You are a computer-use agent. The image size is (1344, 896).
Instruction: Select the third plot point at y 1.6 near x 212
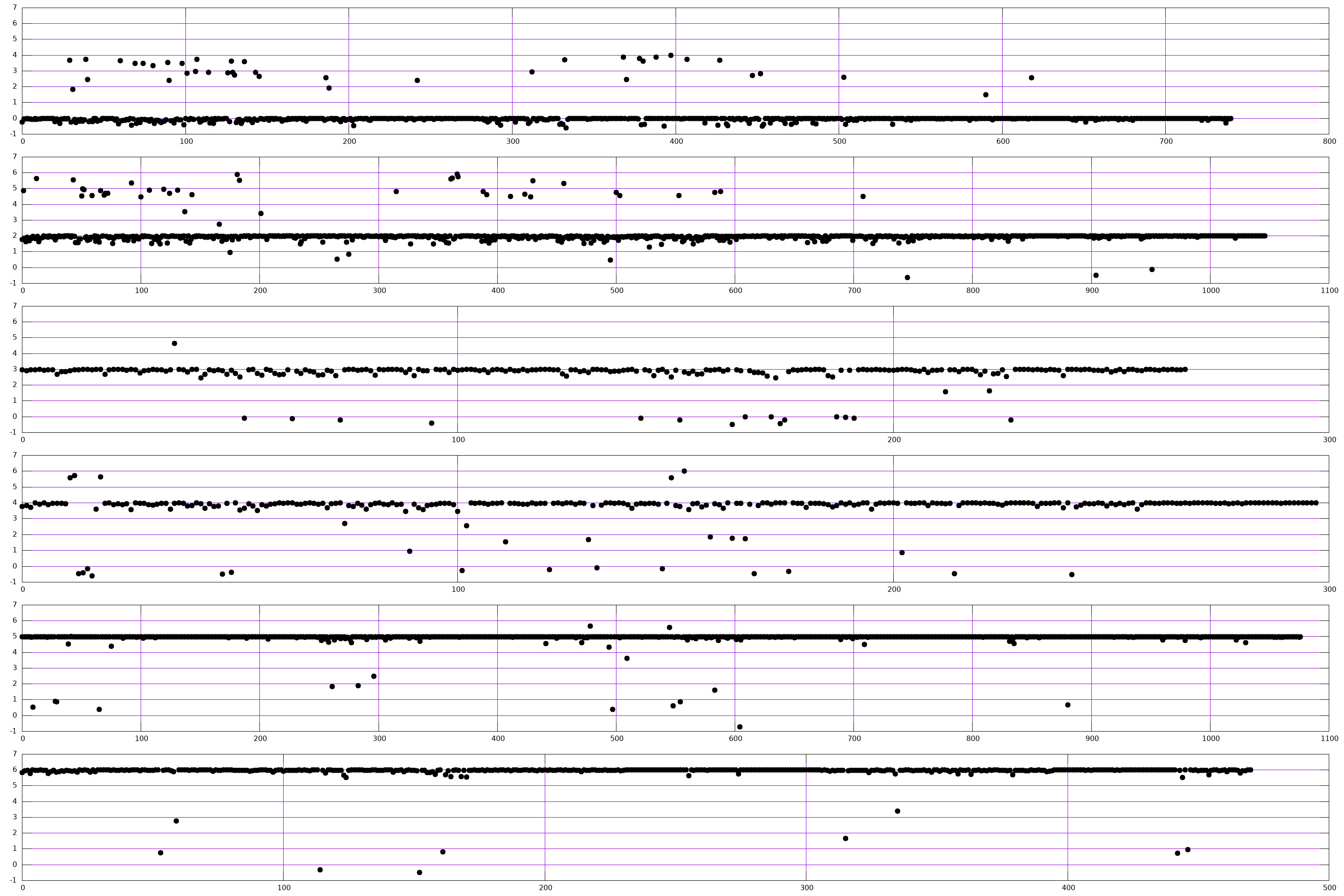946,392
